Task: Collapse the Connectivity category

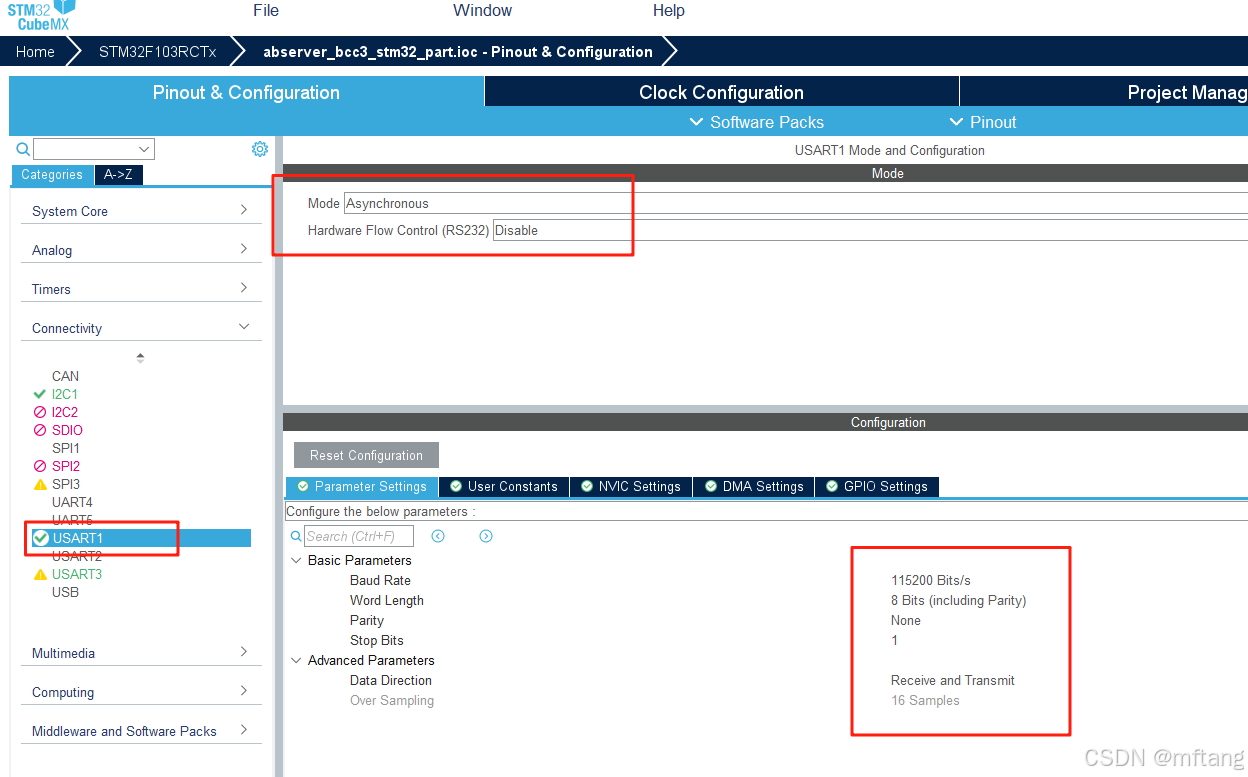Action: click(x=141, y=328)
